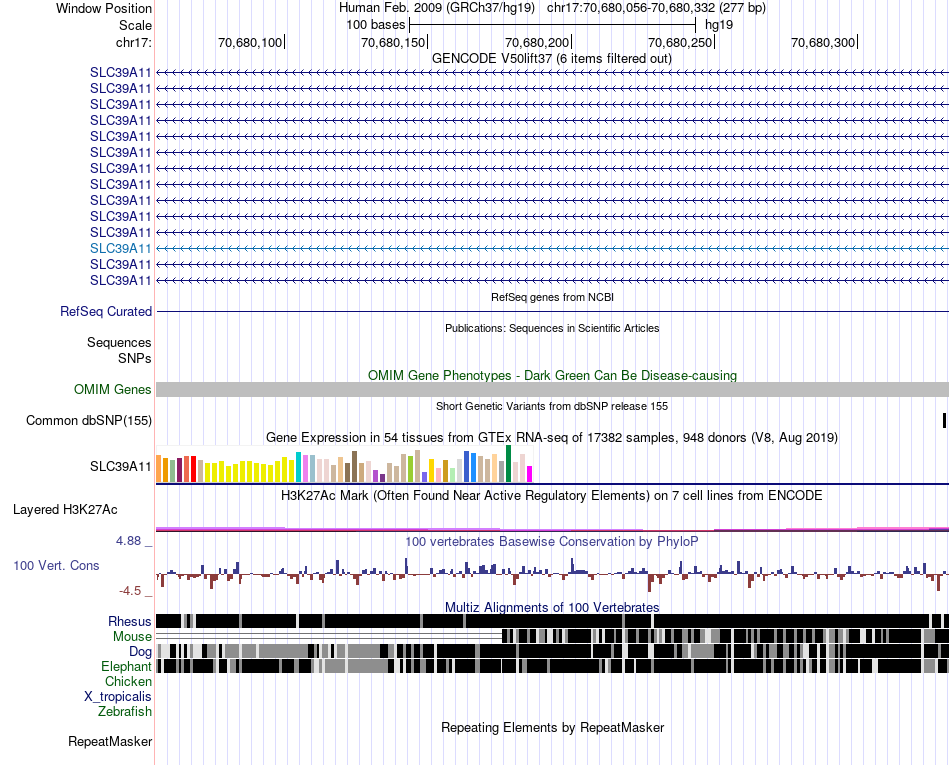Click the tall dark green GTEx expression bar

click(x=508, y=463)
